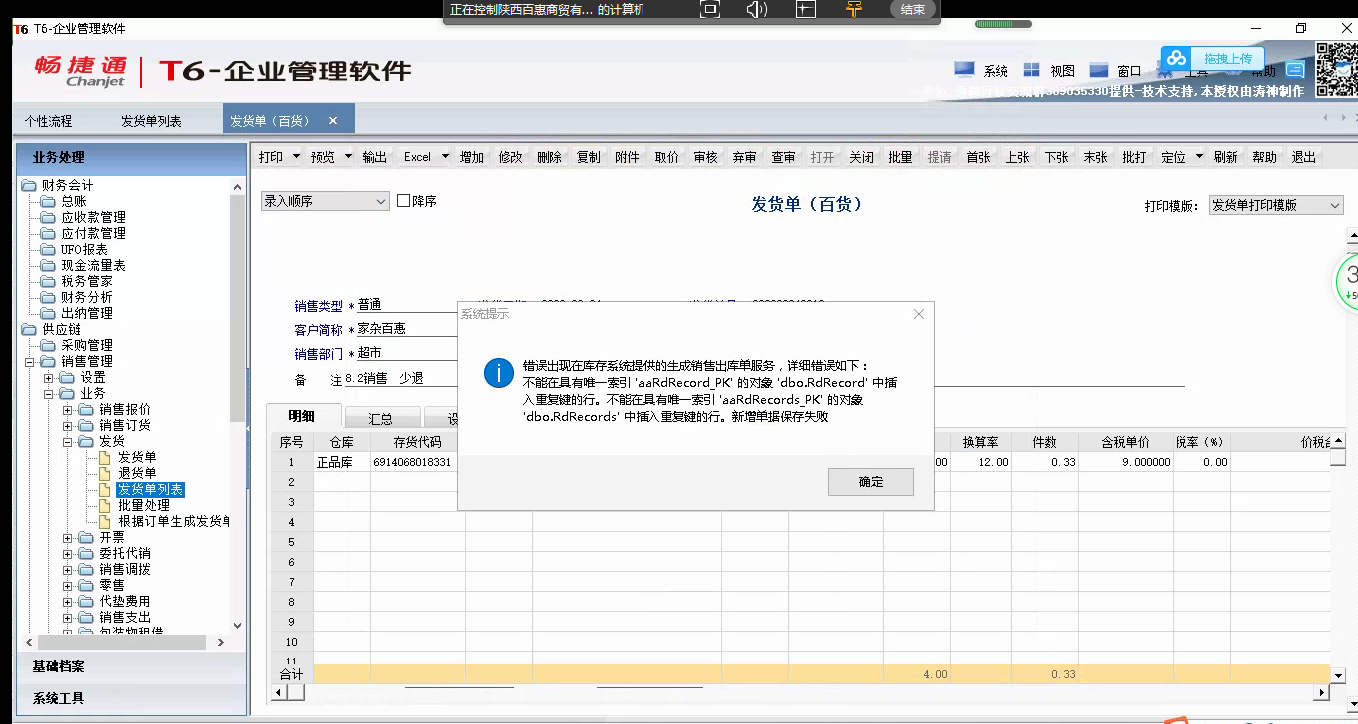
Task: Go to last record with 末张
Action: pos(1095,157)
